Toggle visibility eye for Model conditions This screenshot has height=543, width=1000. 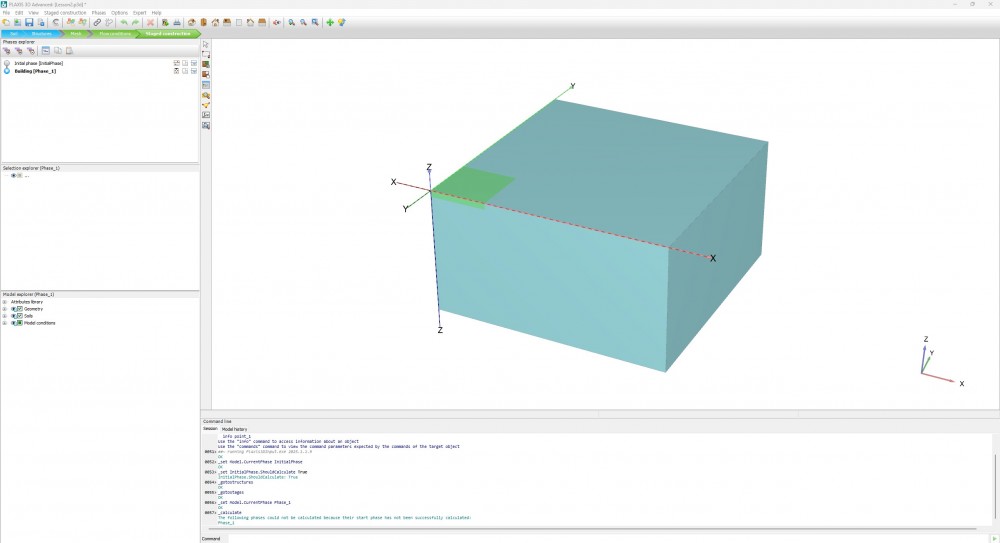(x=13, y=323)
